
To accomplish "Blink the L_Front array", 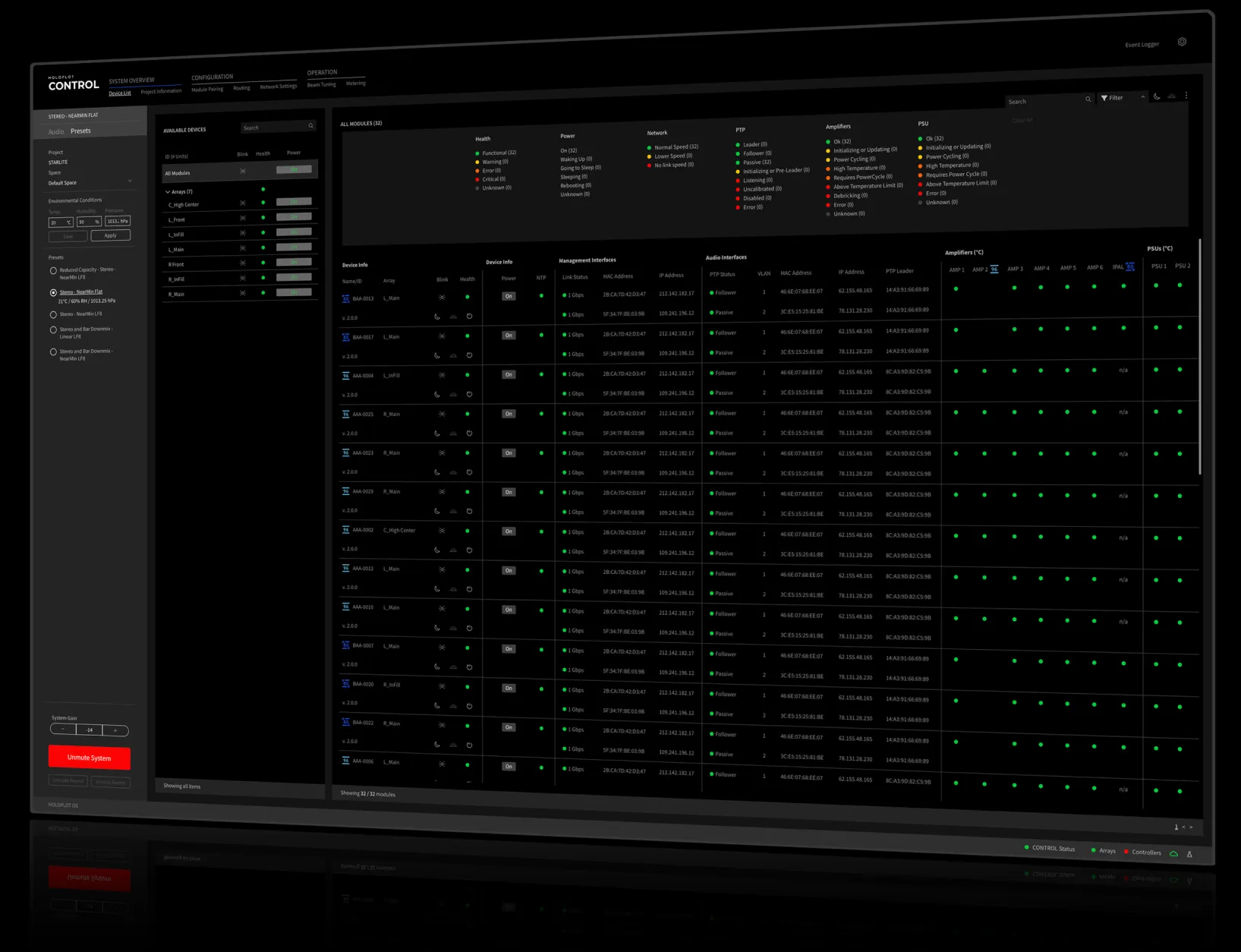I will pos(243,218).
